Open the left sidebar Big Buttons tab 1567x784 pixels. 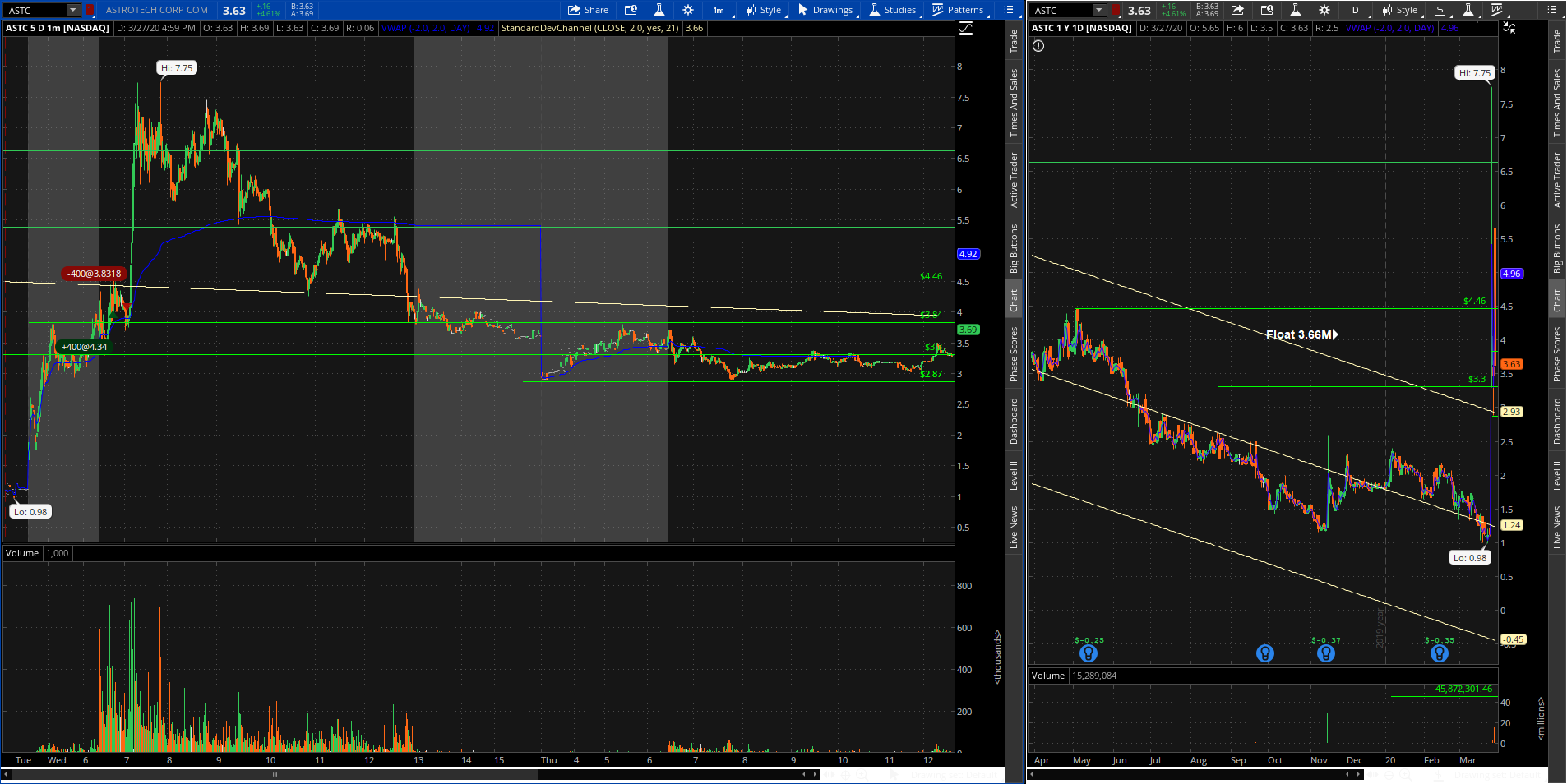pos(1014,249)
